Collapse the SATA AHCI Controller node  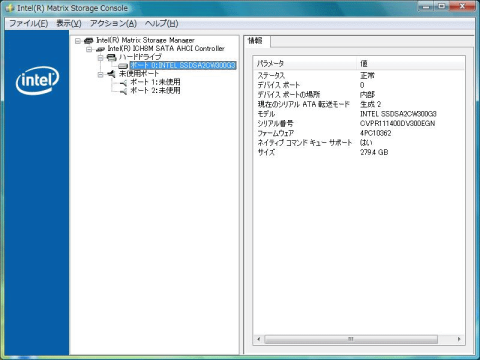click(89, 49)
